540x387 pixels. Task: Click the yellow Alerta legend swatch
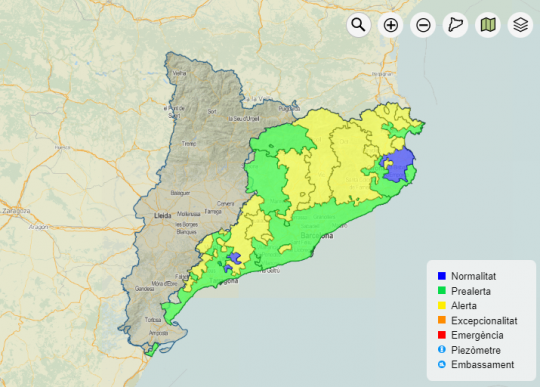tap(442, 305)
